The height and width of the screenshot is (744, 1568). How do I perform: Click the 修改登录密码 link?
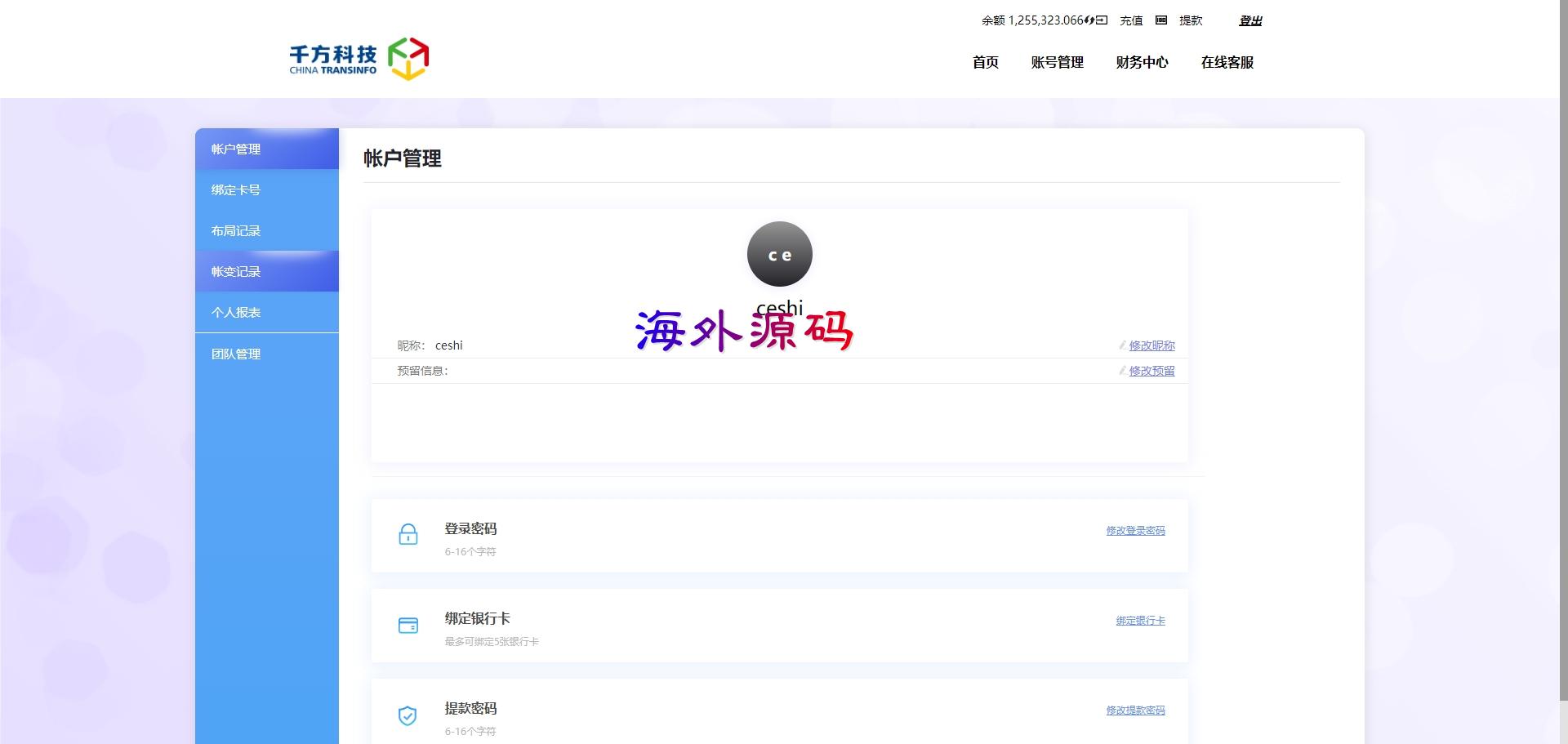(1135, 530)
